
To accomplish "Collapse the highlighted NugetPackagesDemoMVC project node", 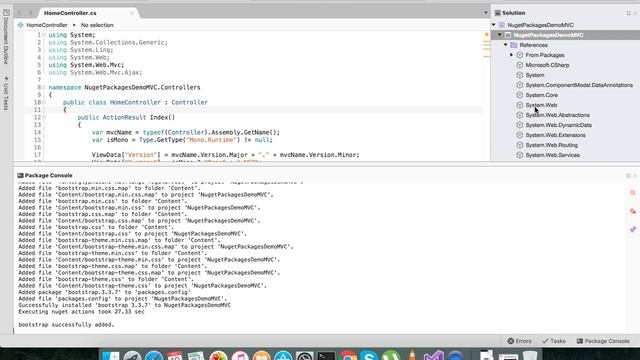I will (500, 35).
